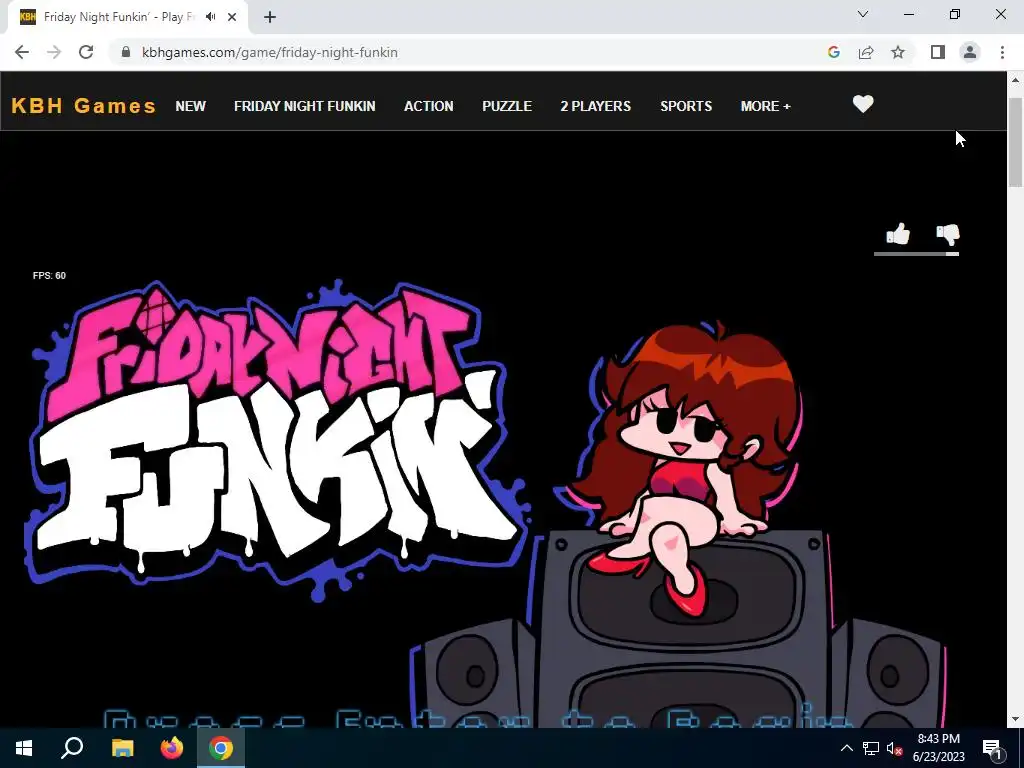
Task: Open the NEW games menu item
Action: click(x=191, y=106)
